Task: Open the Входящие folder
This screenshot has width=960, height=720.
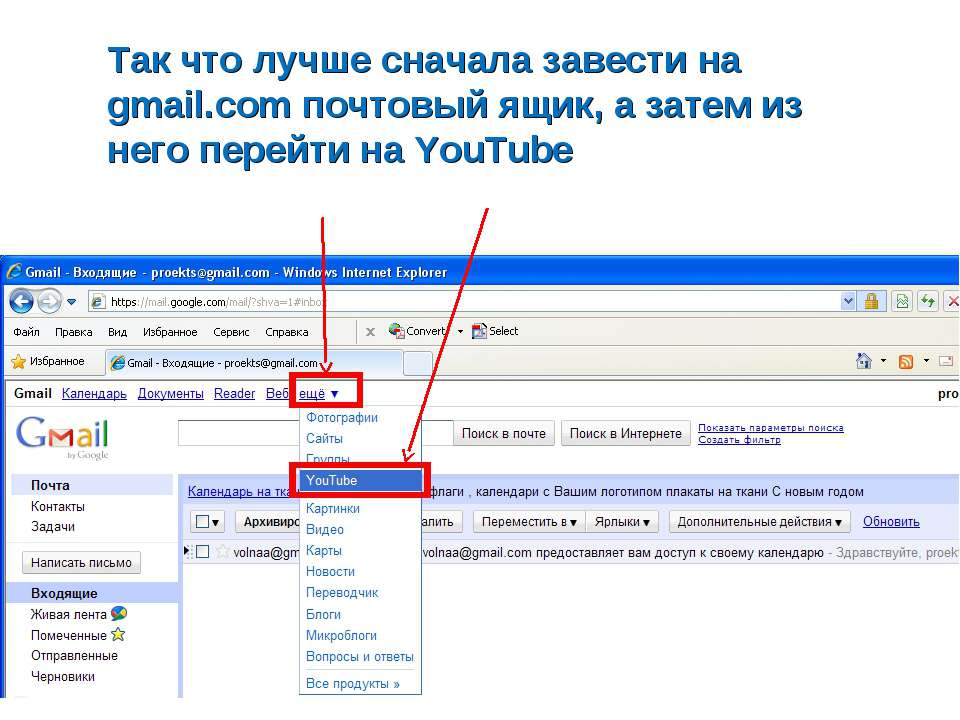Action: click(64, 593)
